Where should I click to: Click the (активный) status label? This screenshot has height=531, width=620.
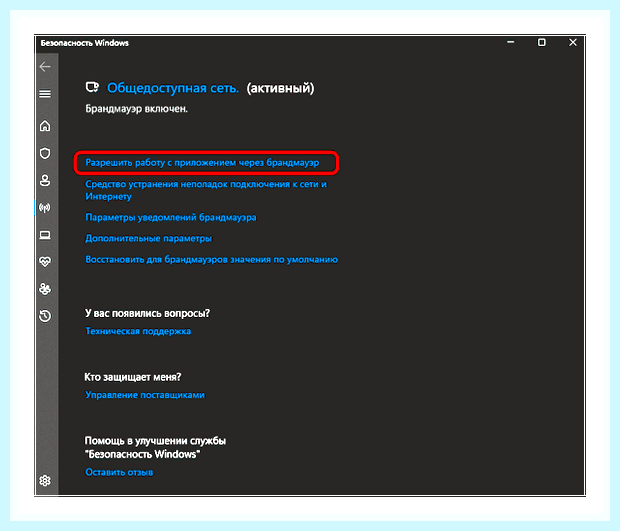[280, 88]
